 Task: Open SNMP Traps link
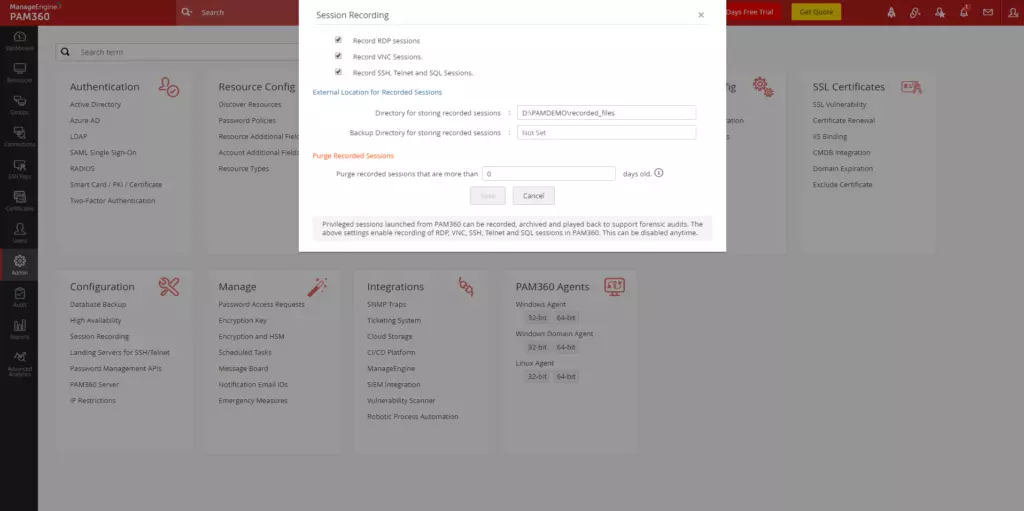click(x=387, y=305)
